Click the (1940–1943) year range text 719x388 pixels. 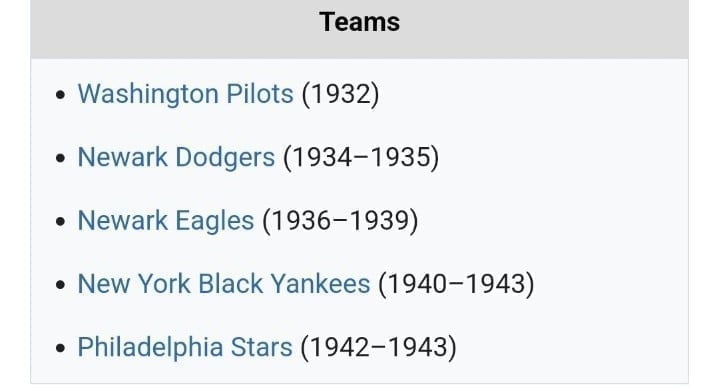tap(456, 283)
